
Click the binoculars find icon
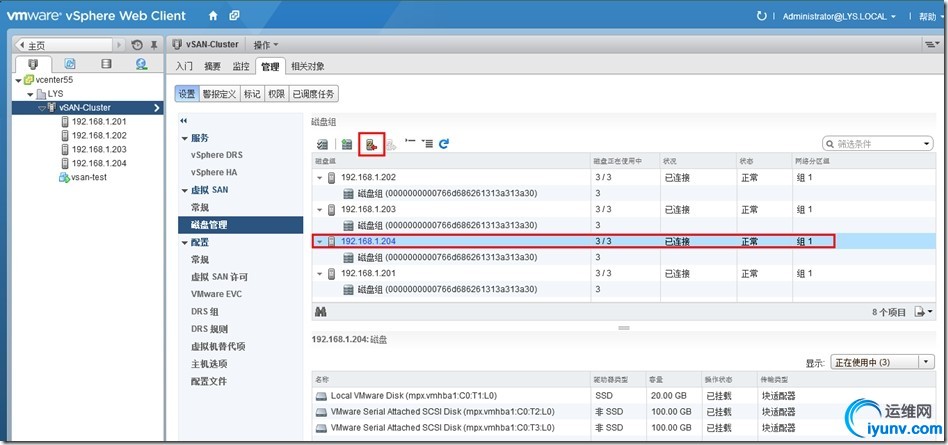320,312
